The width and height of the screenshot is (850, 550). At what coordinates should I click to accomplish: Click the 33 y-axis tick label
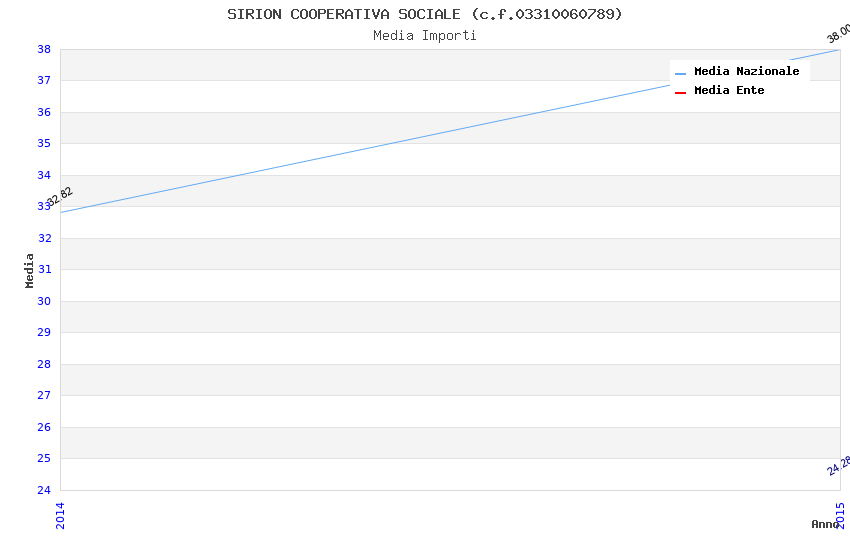coord(44,206)
